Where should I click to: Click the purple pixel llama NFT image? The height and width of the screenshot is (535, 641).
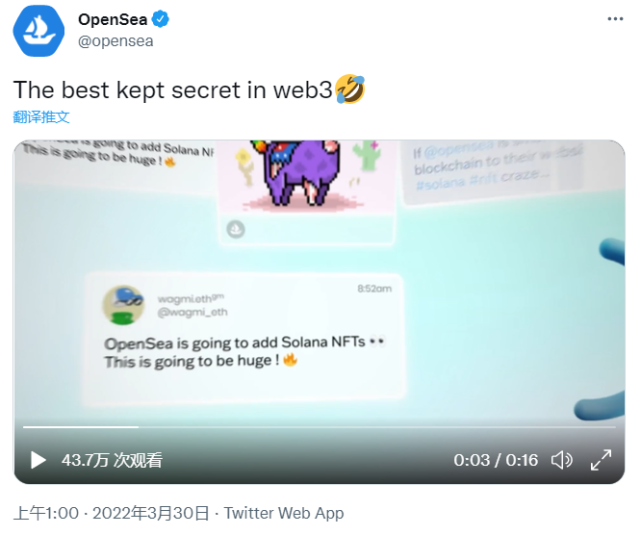tap(300, 173)
